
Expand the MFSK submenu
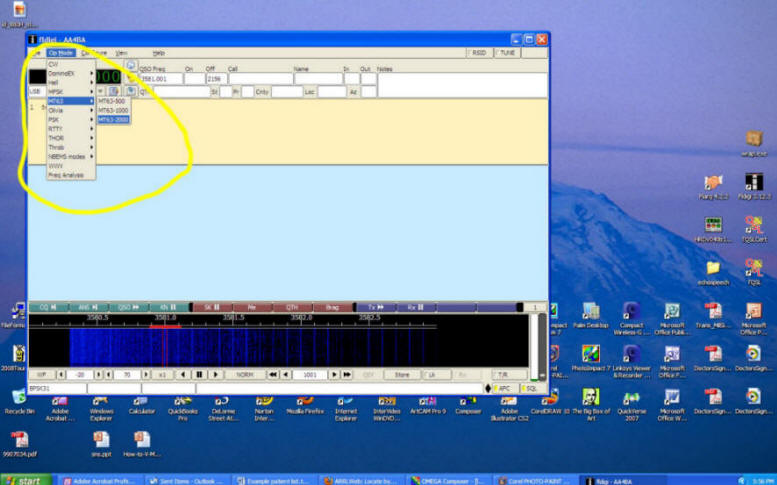[71, 92]
